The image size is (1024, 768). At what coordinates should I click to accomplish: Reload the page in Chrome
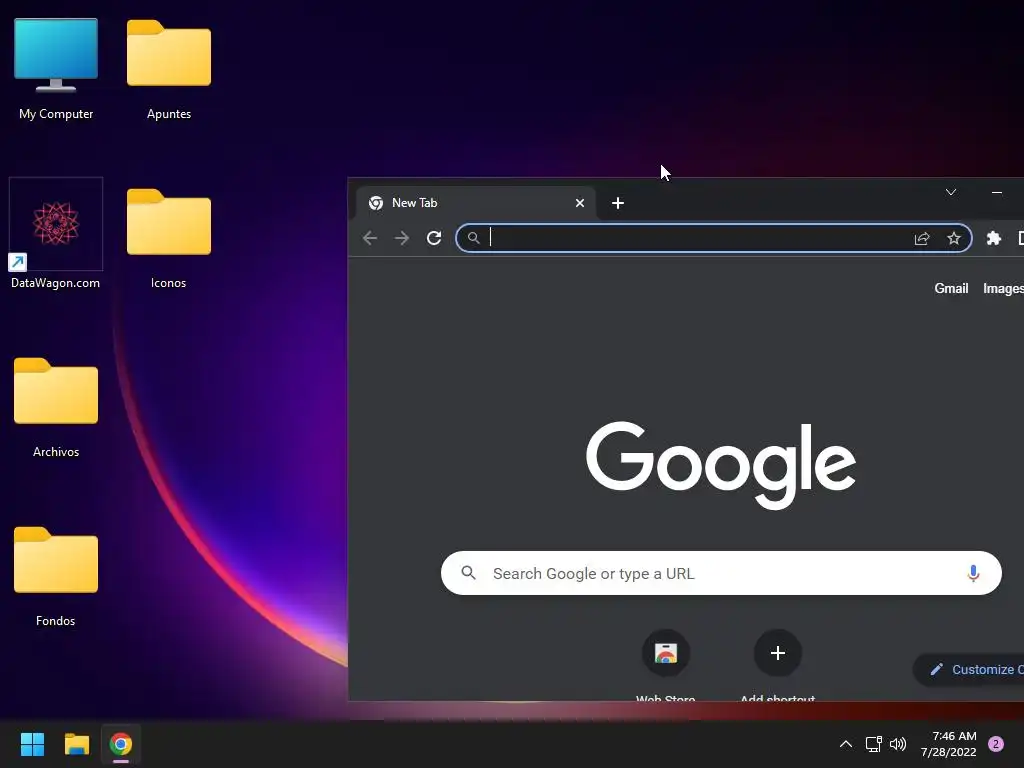point(434,238)
